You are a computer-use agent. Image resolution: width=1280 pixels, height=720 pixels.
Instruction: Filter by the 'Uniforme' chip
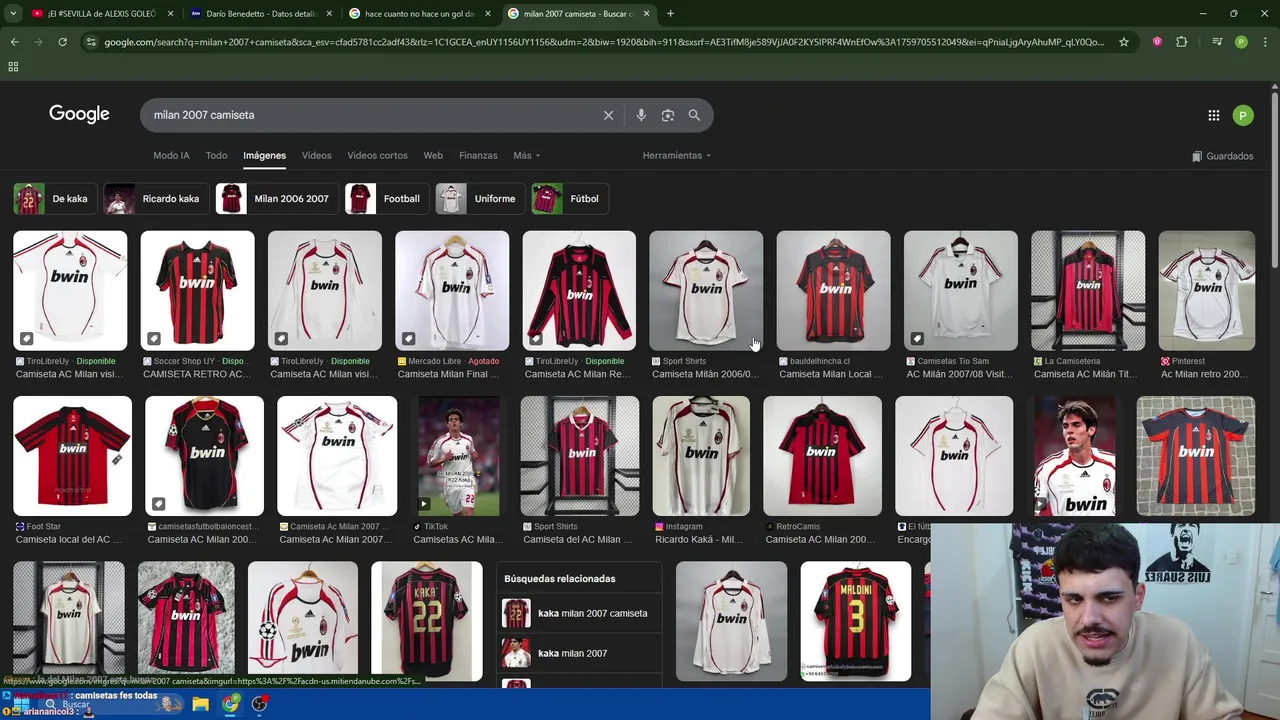(479, 198)
